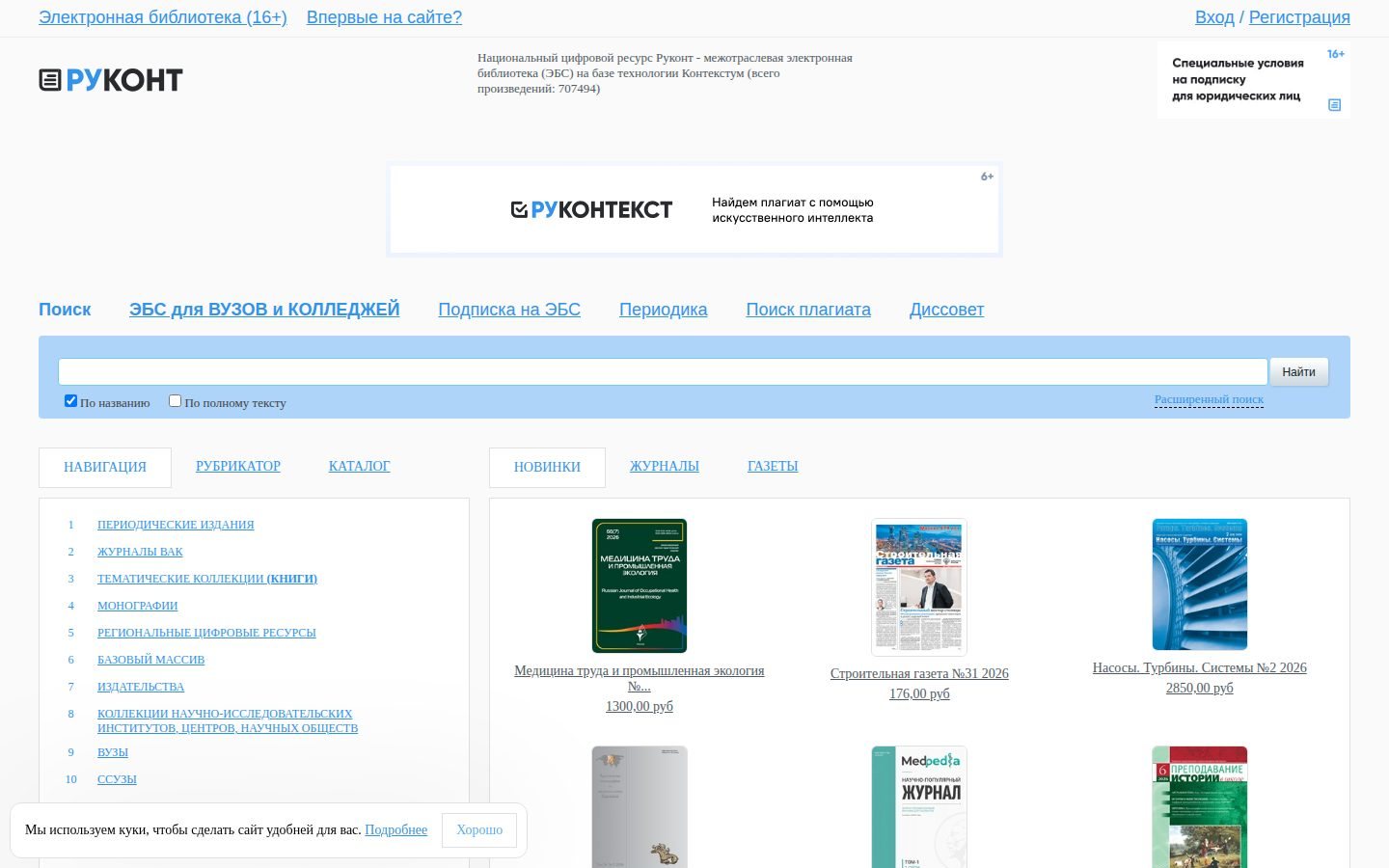
Task: Open 'ССУЗЫ' navigation item
Action: (117, 779)
